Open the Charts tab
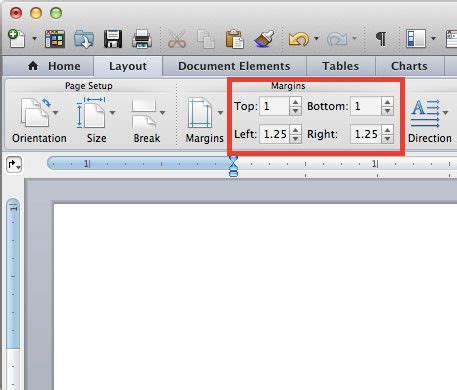Image resolution: width=457 pixels, height=390 pixels. coord(409,66)
